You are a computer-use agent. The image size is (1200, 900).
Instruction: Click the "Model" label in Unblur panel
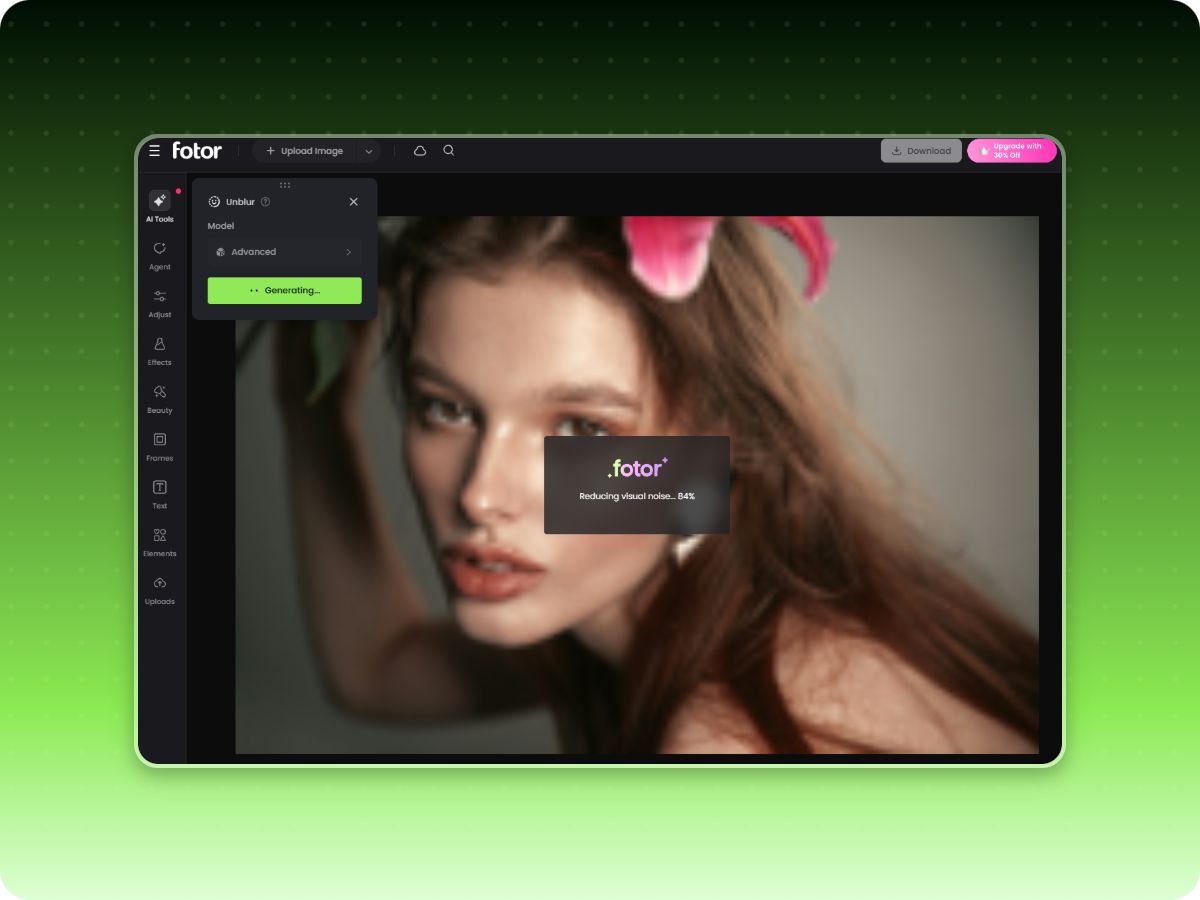pyautogui.click(x=221, y=226)
